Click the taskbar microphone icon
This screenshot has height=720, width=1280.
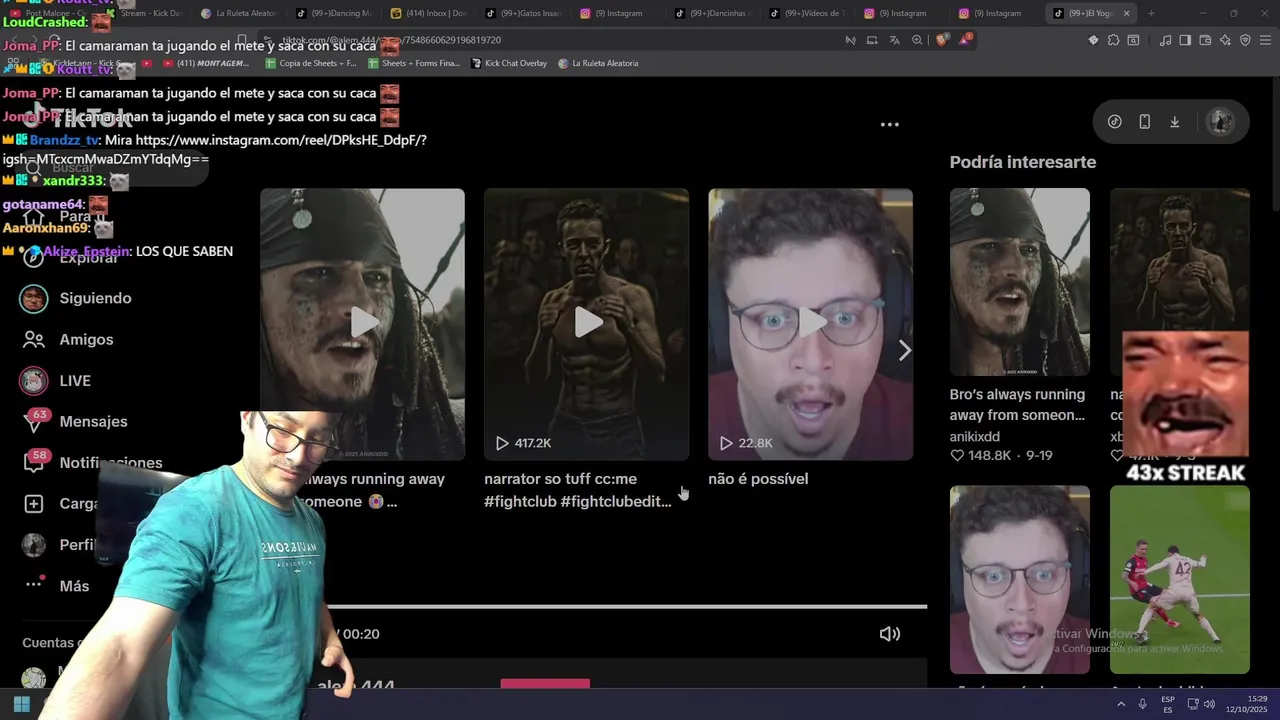click(x=1142, y=704)
